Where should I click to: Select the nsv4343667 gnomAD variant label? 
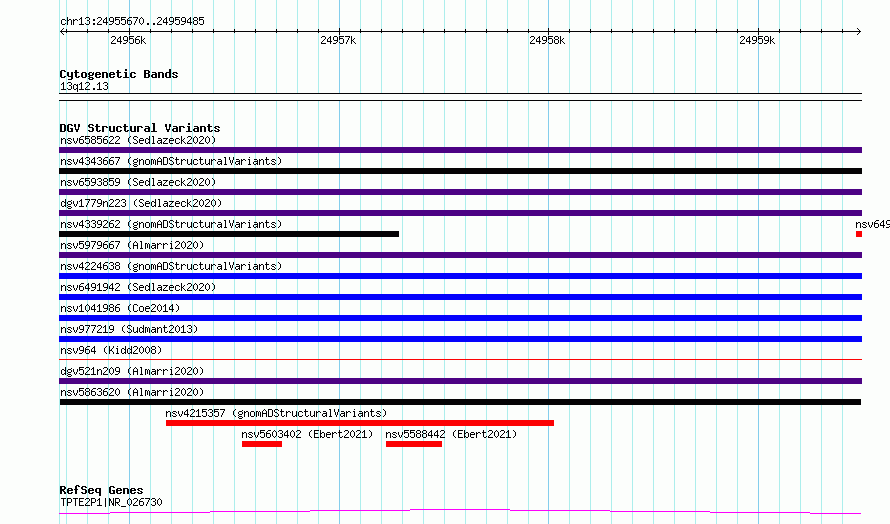tap(171, 161)
